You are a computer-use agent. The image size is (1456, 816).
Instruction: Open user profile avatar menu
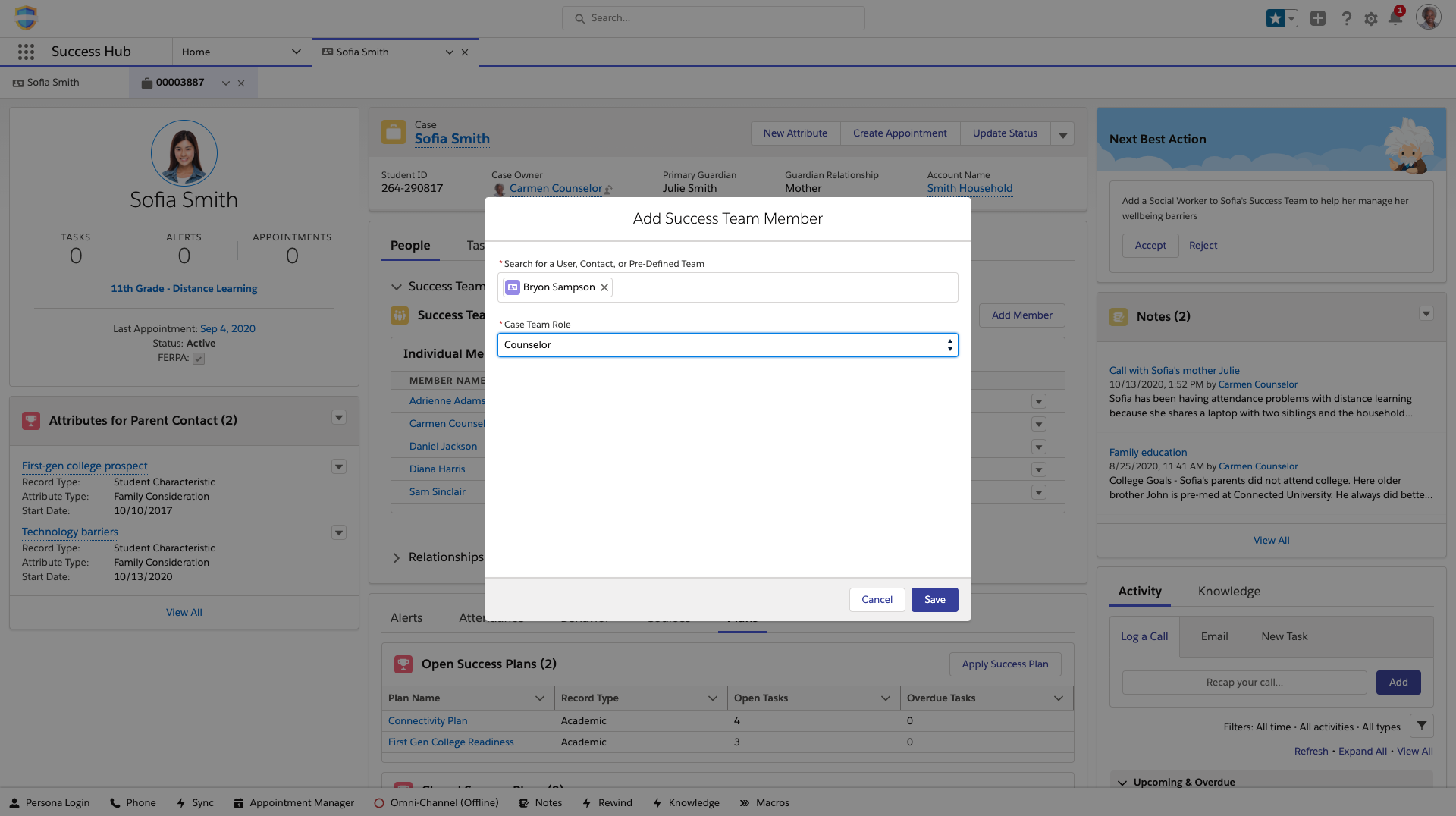(1428, 17)
